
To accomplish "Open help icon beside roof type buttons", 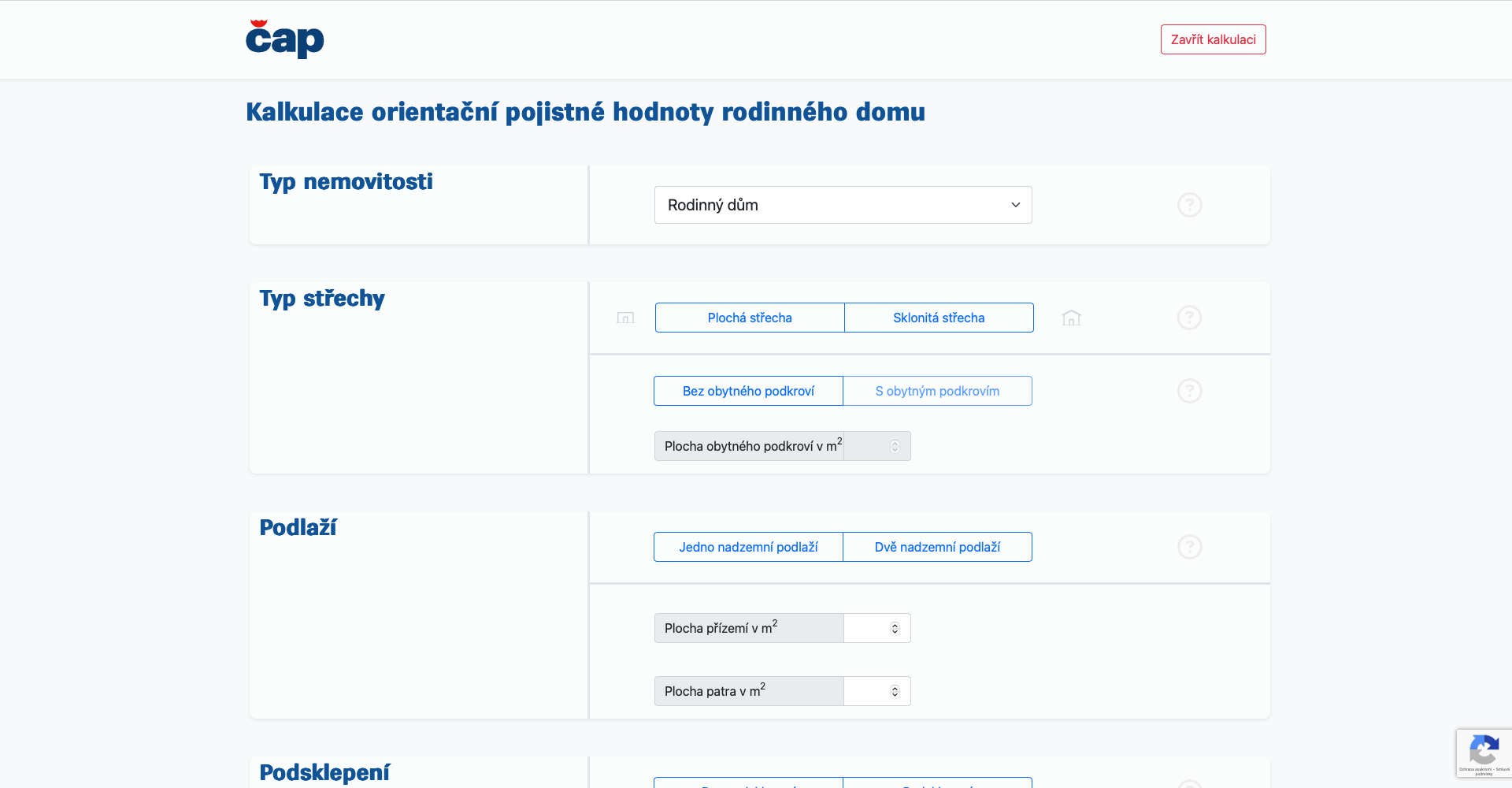I will 1189,318.
